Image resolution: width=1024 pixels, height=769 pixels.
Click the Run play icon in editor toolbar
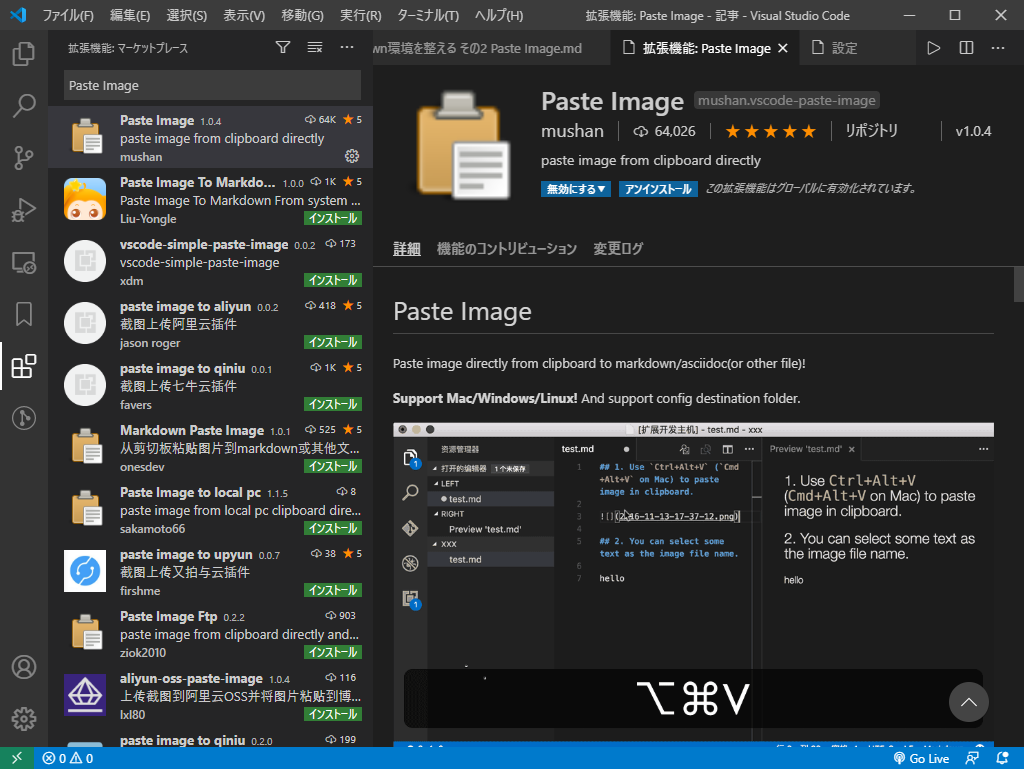[934, 48]
